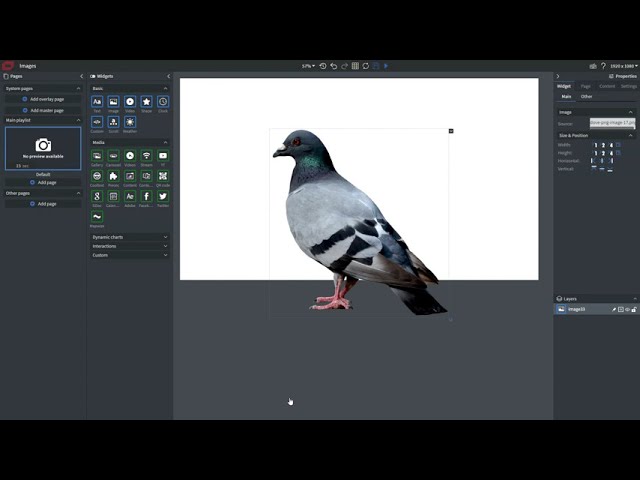Play the preview with the blue arrow

coord(386,66)
